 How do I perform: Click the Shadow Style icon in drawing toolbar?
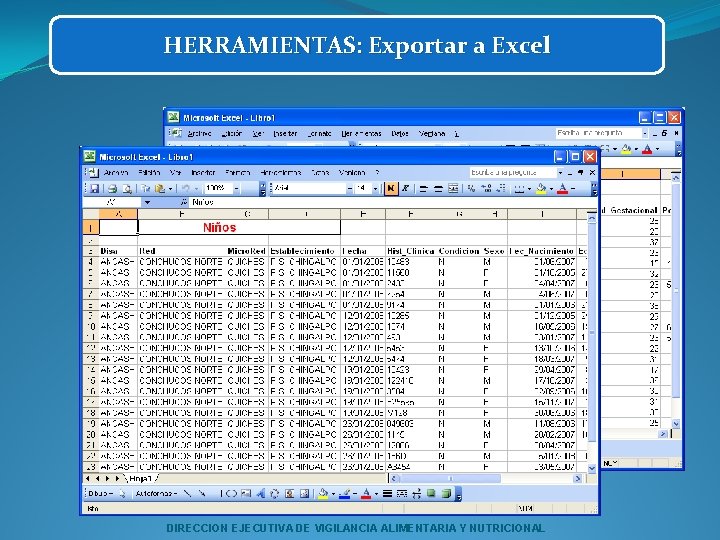click(431, 494)
